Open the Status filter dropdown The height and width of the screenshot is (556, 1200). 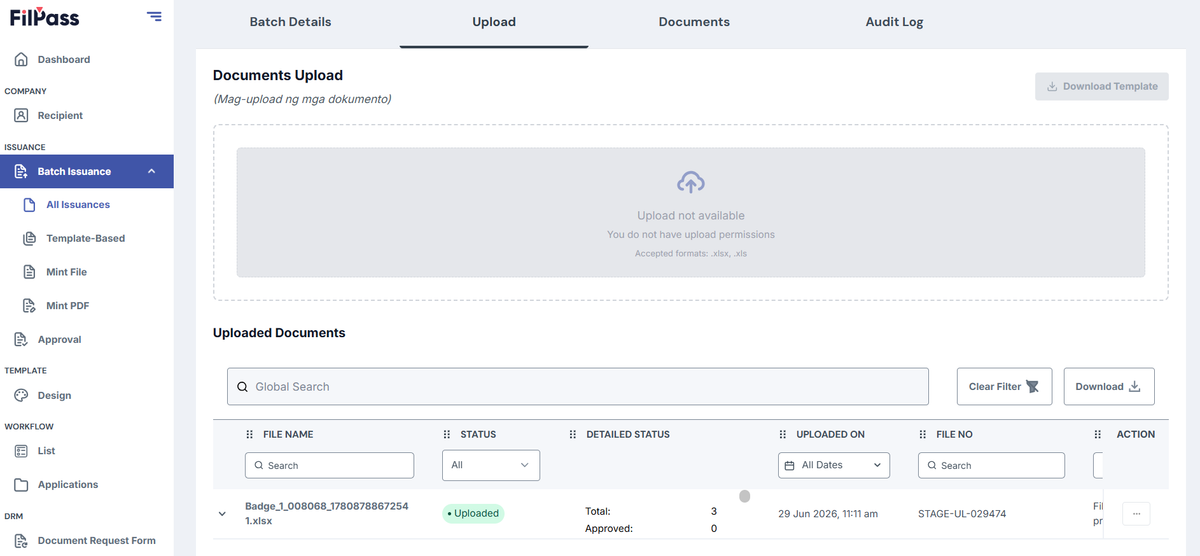pos(491,465)
